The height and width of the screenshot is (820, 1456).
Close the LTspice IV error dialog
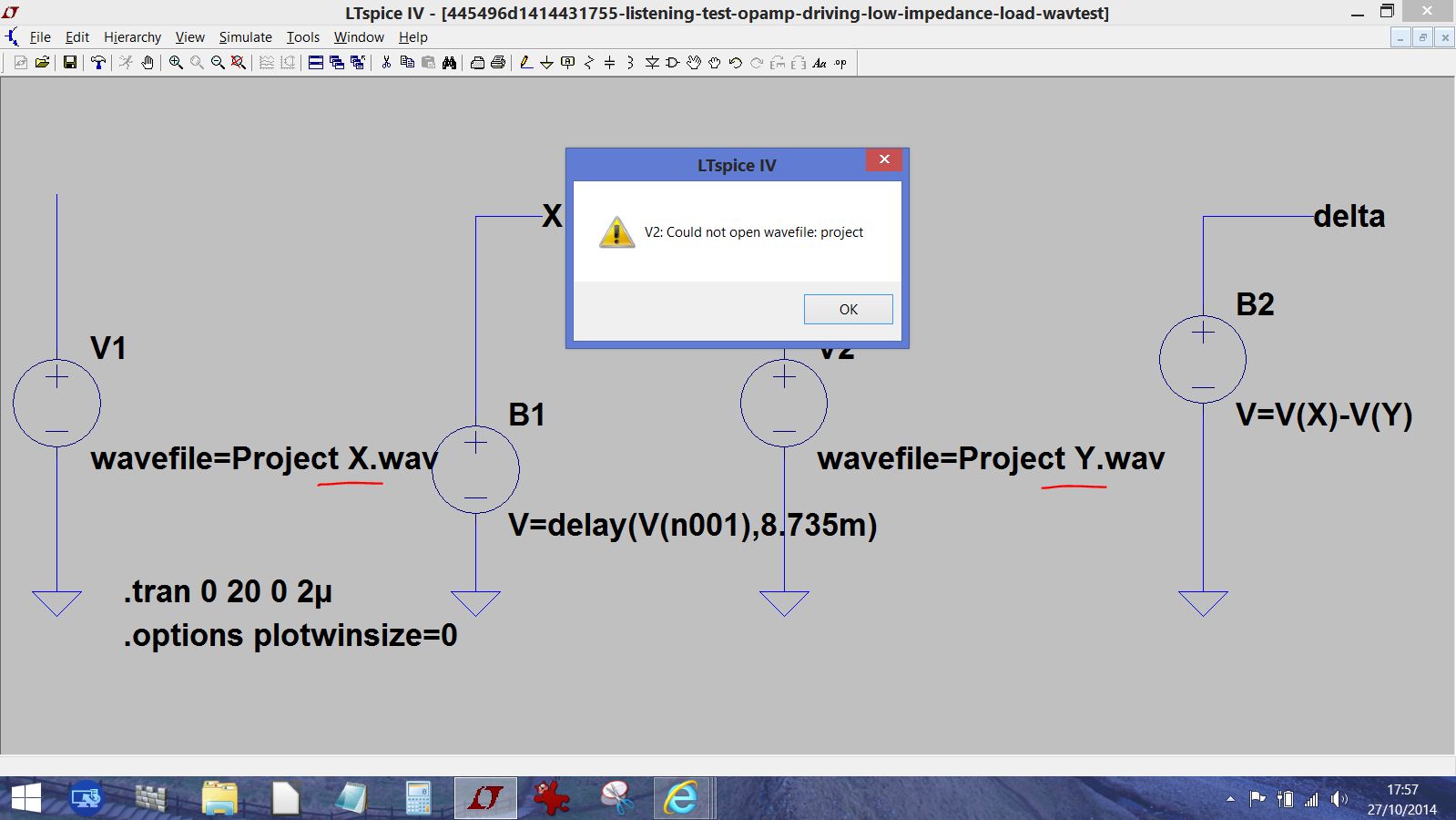(x=884, y=159)
